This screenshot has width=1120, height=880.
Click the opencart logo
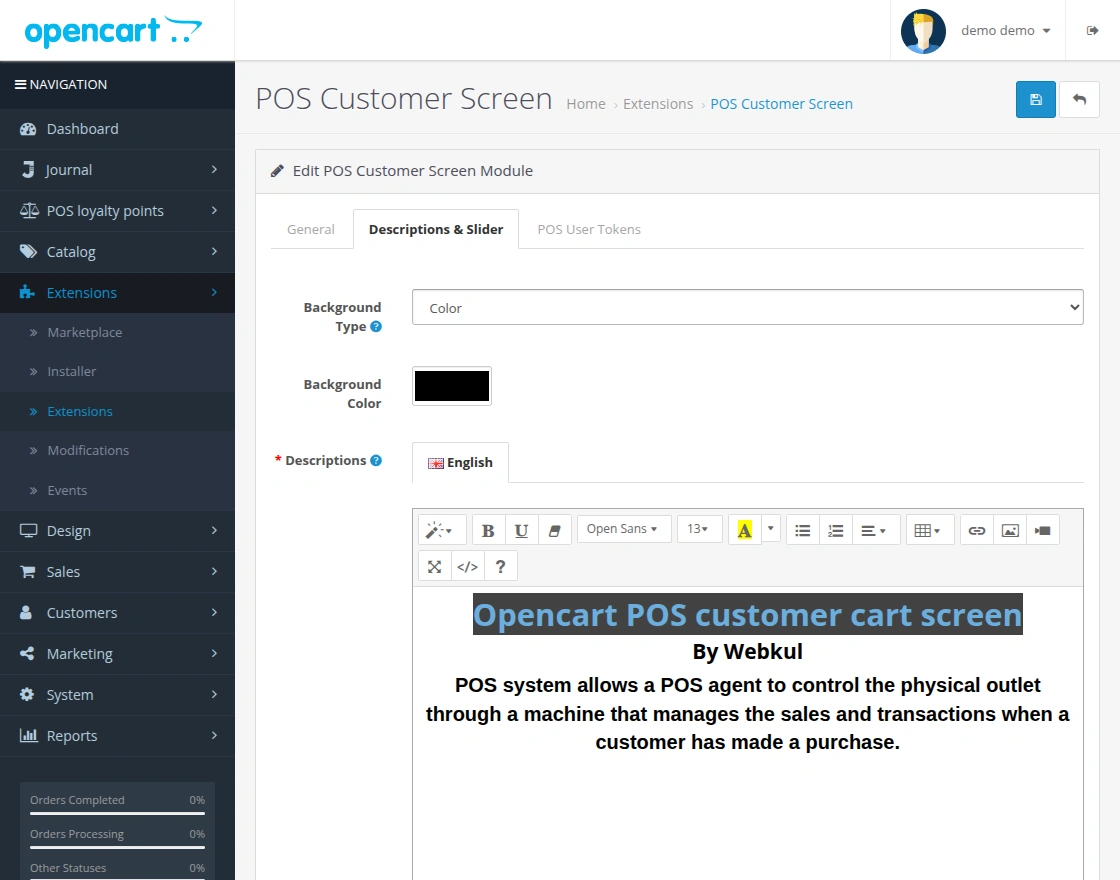coord(113,31)
